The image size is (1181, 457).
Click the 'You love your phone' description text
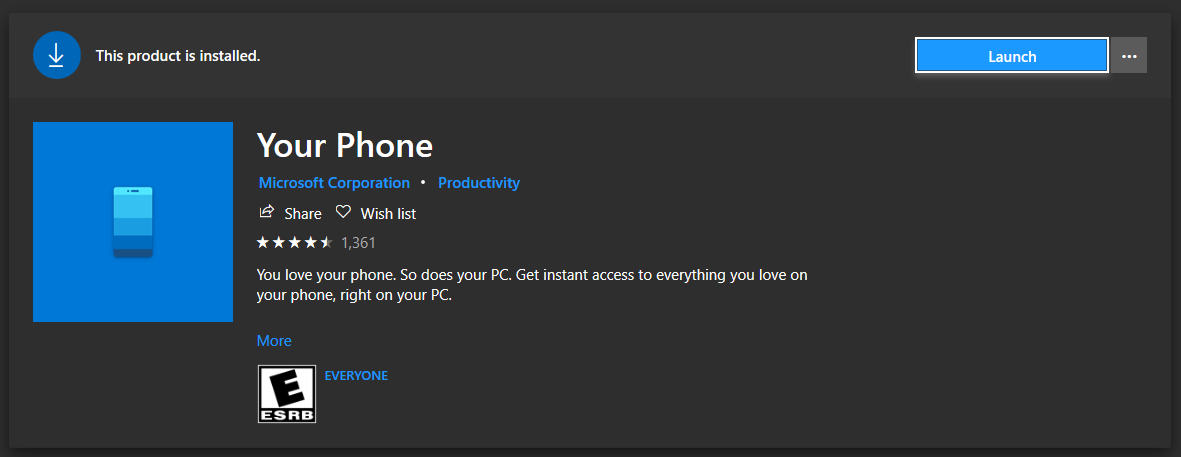(532, 285)
